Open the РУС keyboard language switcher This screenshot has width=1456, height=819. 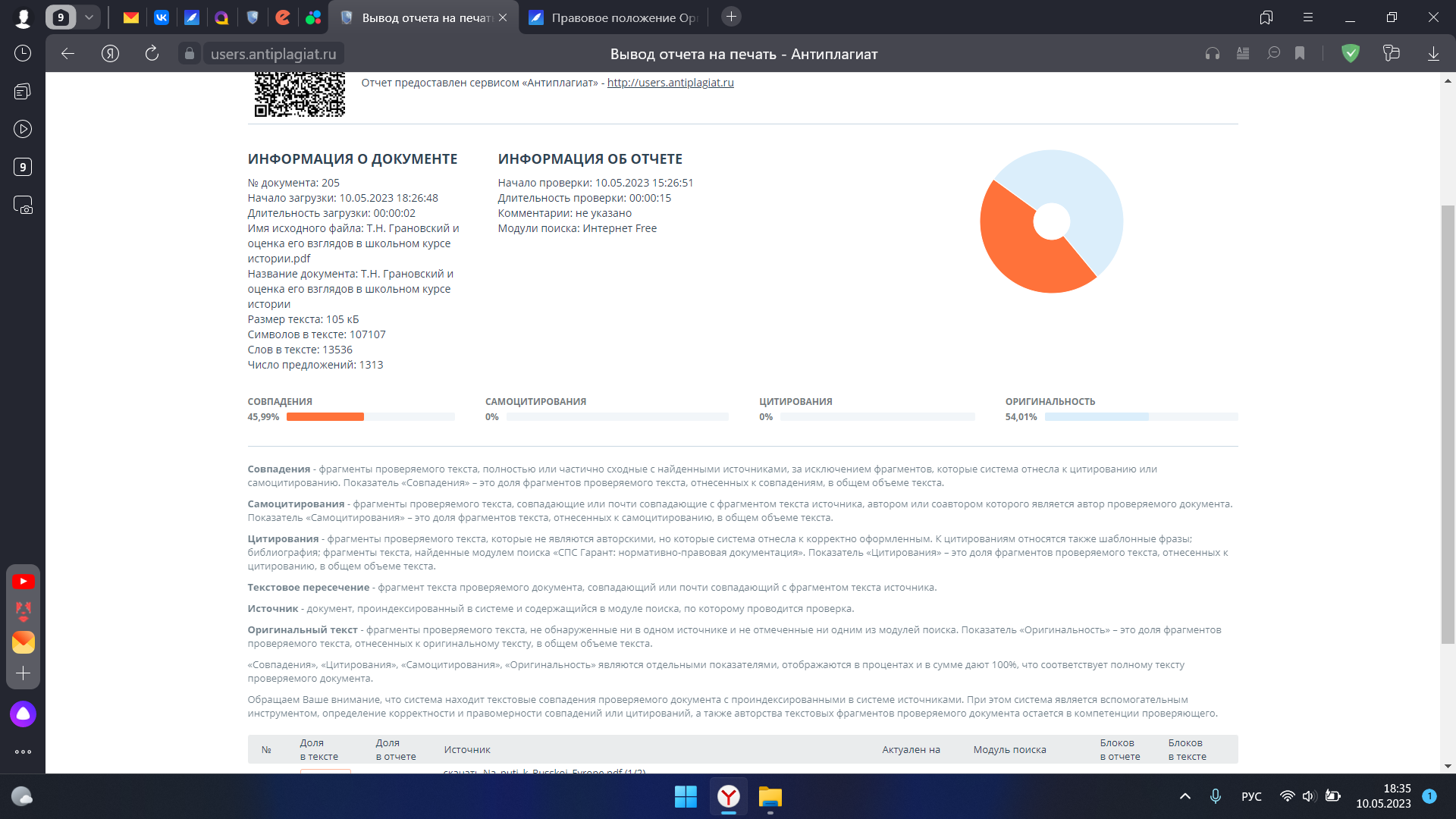click(x=1251, y=796)
